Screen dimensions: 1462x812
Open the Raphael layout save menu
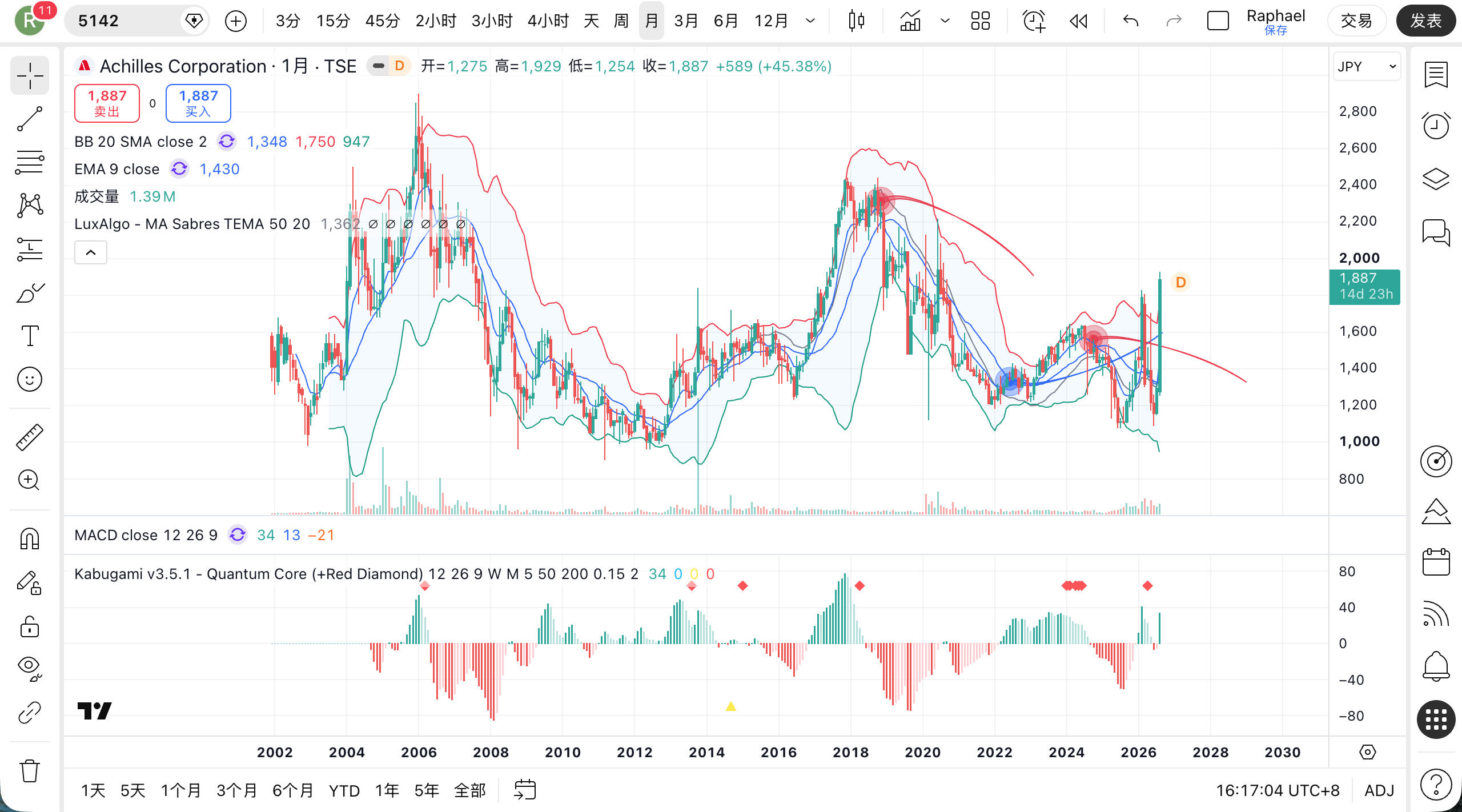pyautogui.click(x=1276, y=22)
